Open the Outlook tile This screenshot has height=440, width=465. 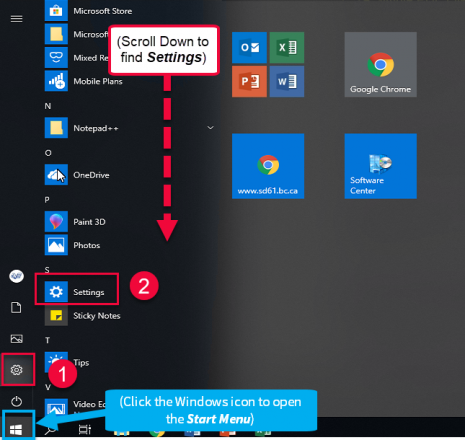[x=249, y=47]
